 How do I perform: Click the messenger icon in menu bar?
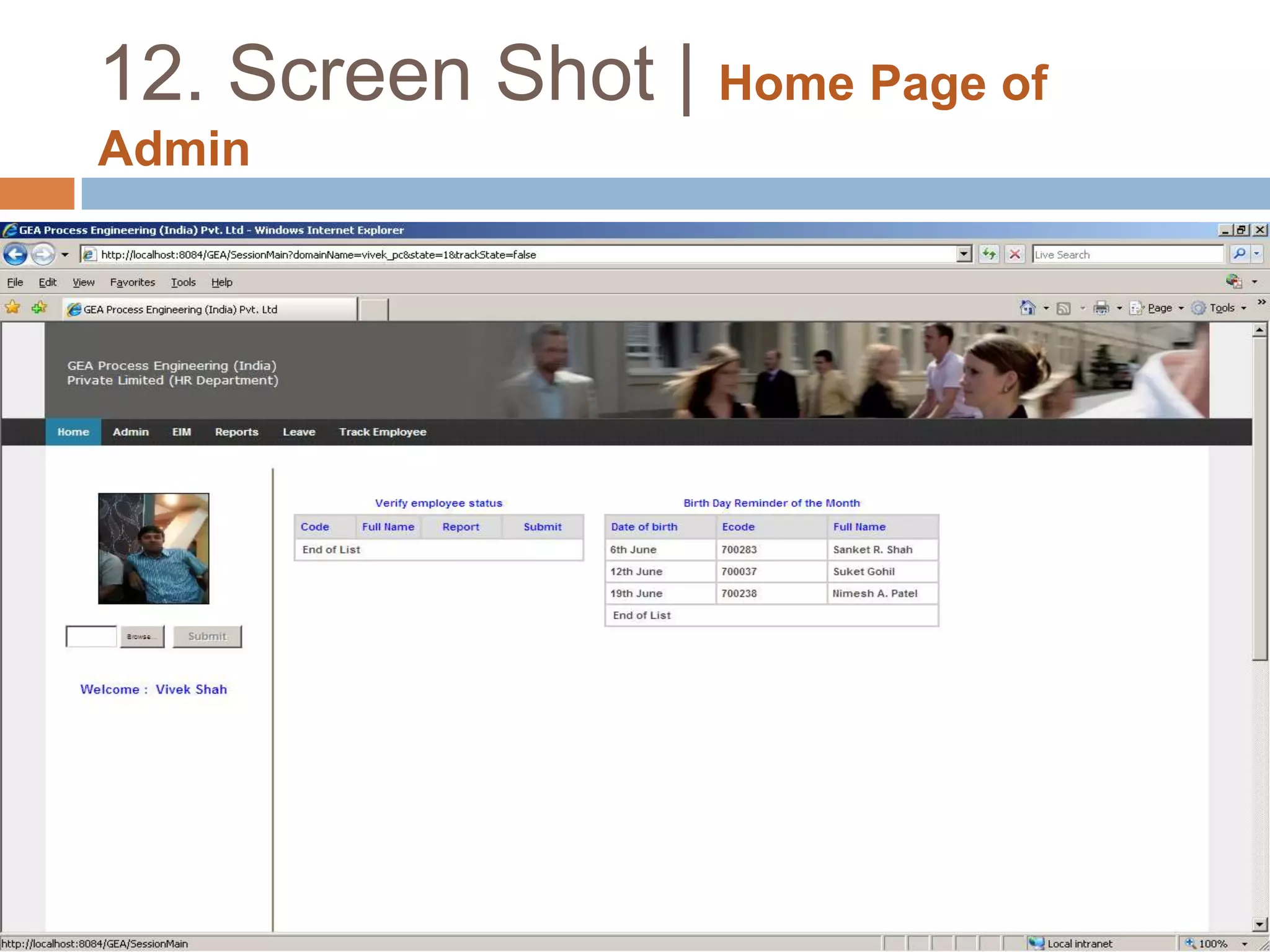coord(1234,281)
